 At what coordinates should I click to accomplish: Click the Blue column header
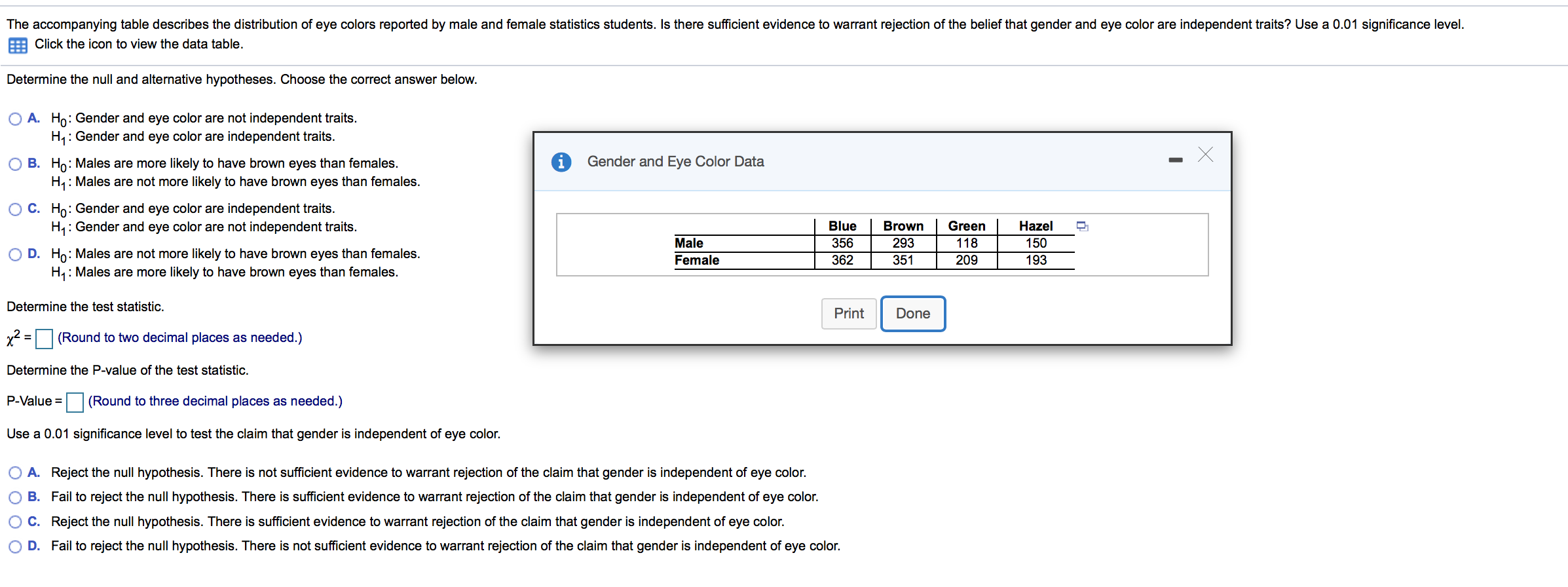pyautogui.click(x=842, y=226)
